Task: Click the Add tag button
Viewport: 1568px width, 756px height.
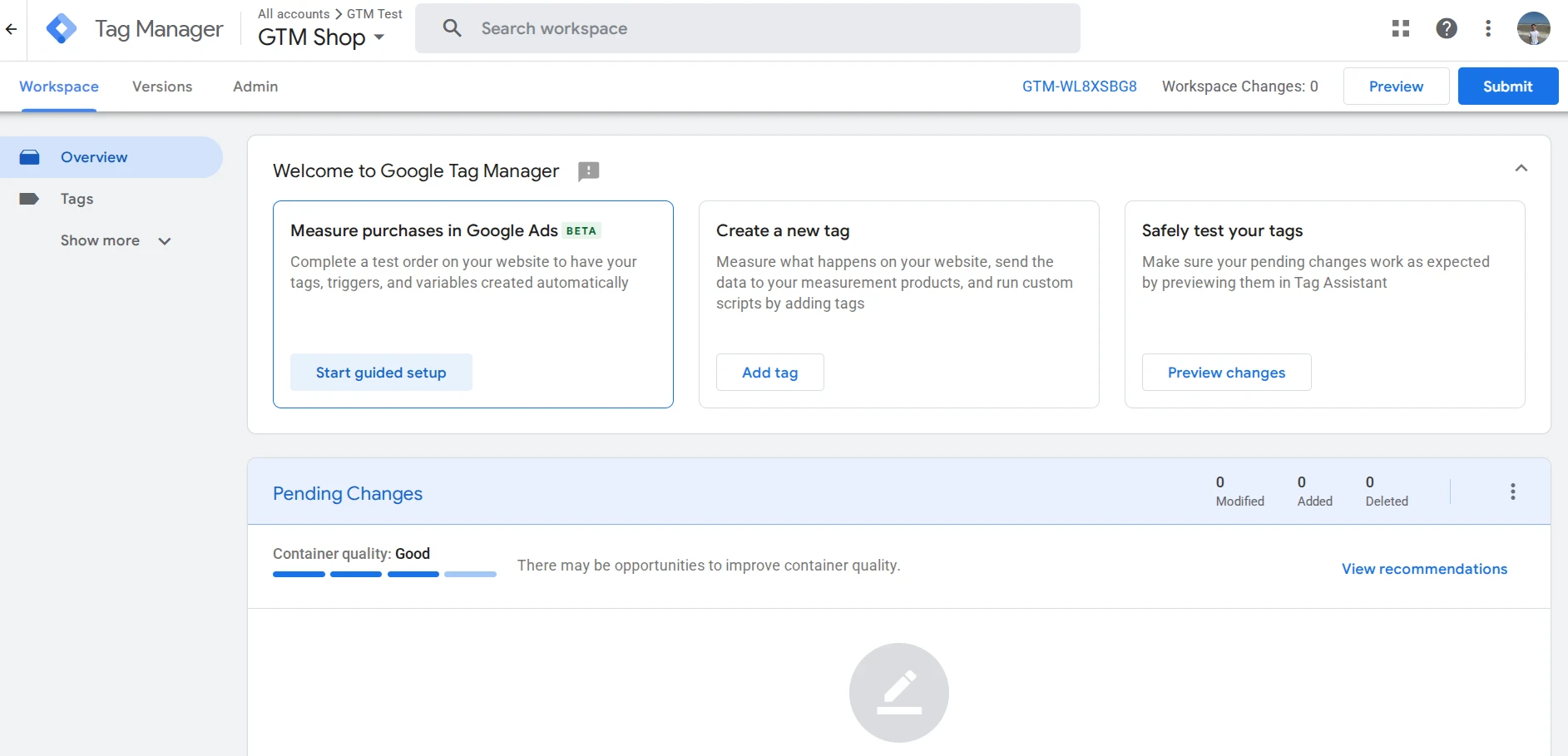Action: [770, 373]
